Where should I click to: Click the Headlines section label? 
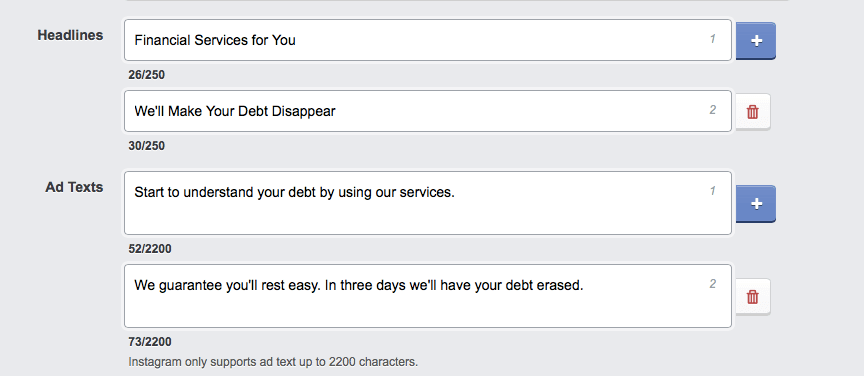(70, 35)
